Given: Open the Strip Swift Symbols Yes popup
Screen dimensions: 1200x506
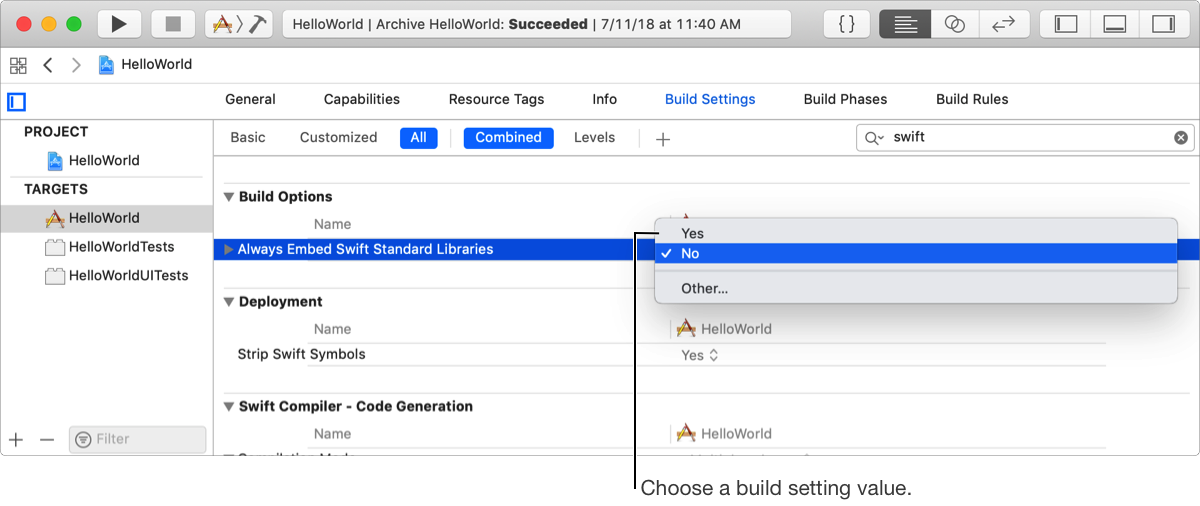Looking at the screenshot, I should click(x=699, y=355).
